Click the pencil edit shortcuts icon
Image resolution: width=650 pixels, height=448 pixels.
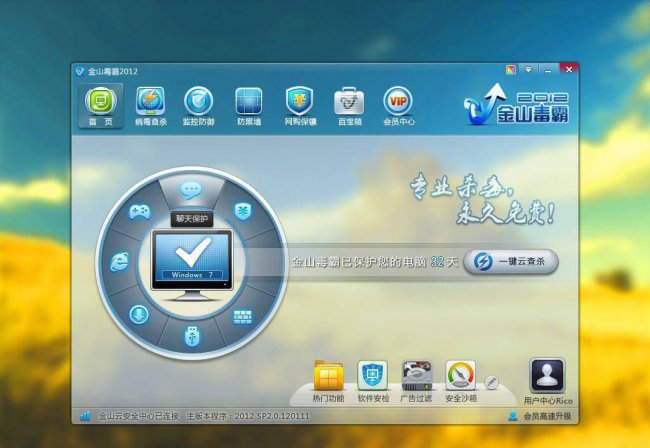[x=491, y=382]
